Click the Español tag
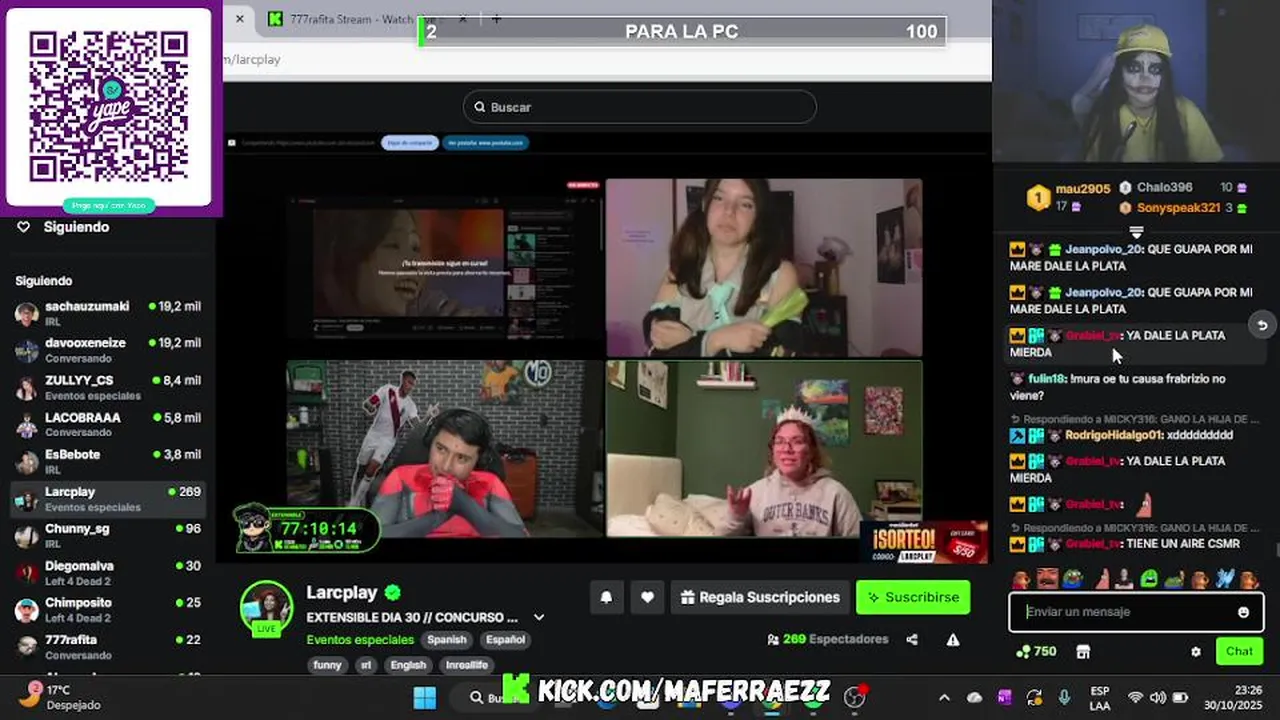The width and height of the screenshot is (1280, 720). click(x=505, y=640)
